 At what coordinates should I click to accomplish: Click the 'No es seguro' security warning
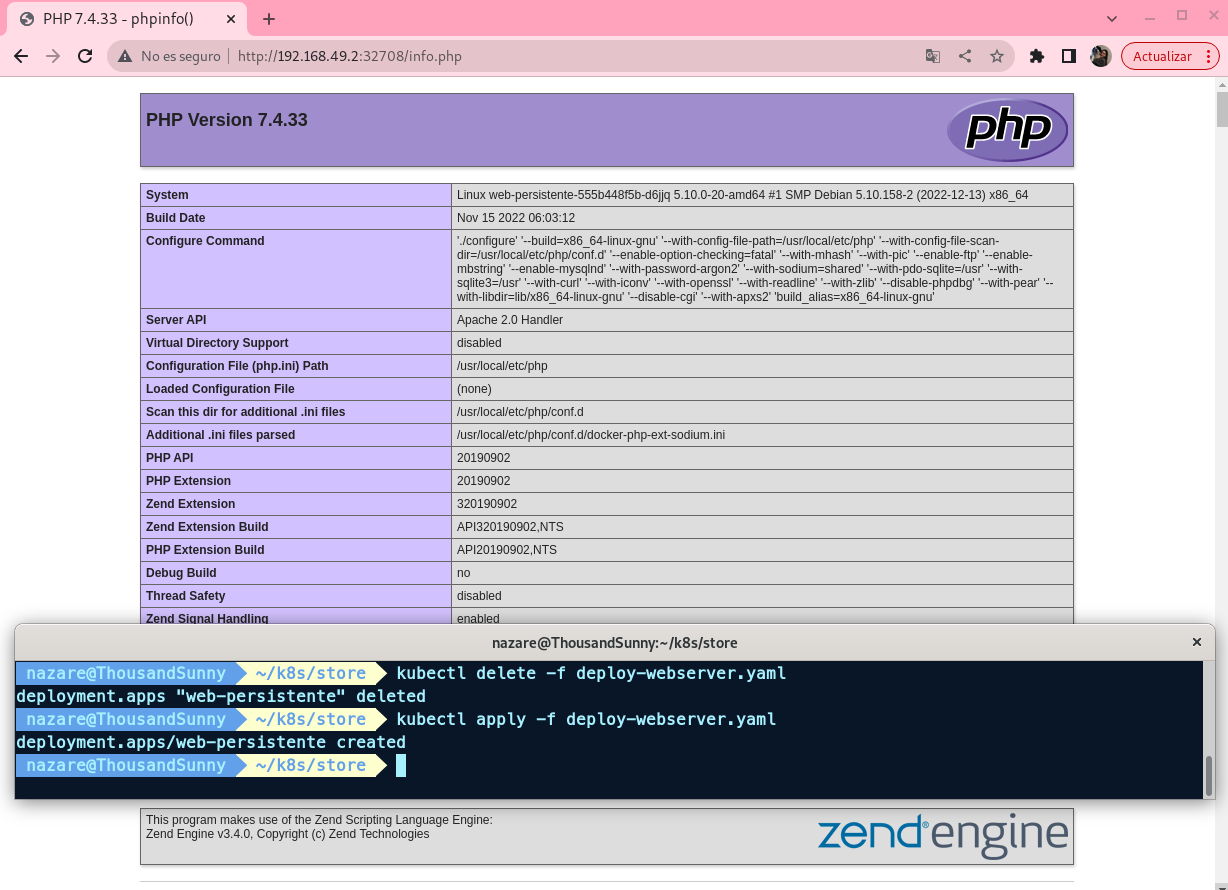169,56
